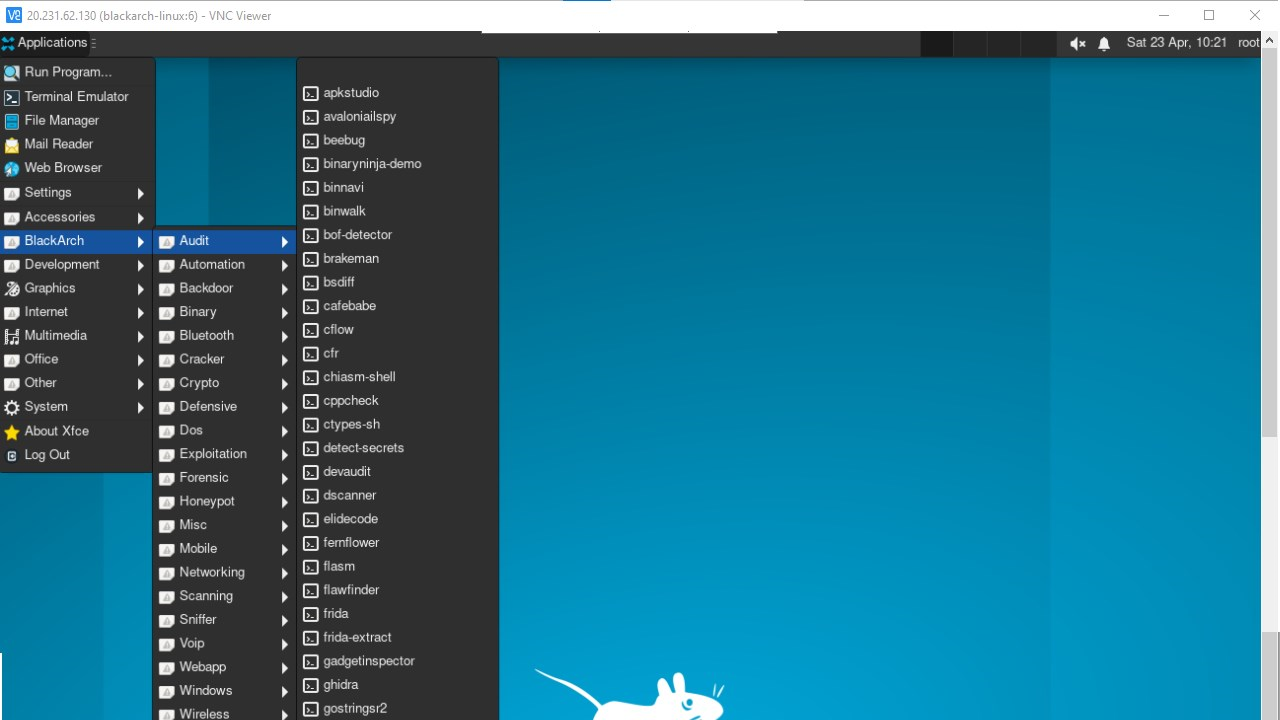1280x720 pixels.
Task: Click the File Manager icon
Action: [x=12, y=121]
